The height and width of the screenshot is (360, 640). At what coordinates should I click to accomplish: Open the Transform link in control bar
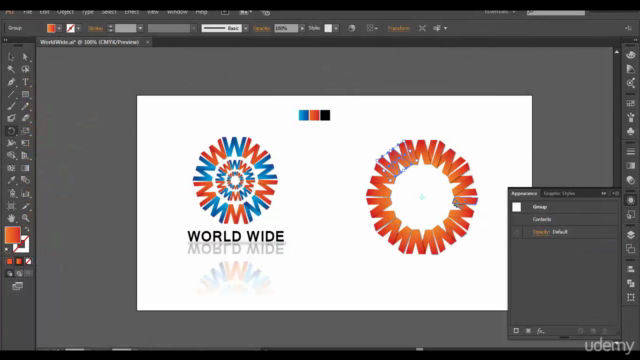[398, 28]
